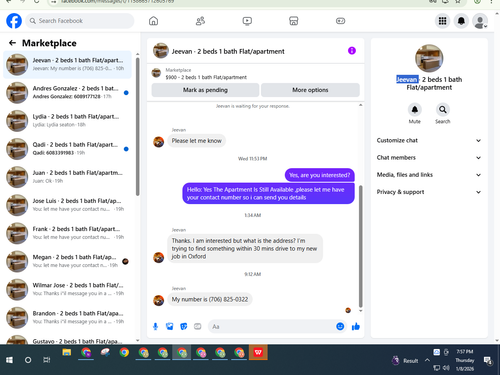Screen dimensions: 500x375
Task: Go back using the Marketplace arrow
Action: [x=12, y=43]
